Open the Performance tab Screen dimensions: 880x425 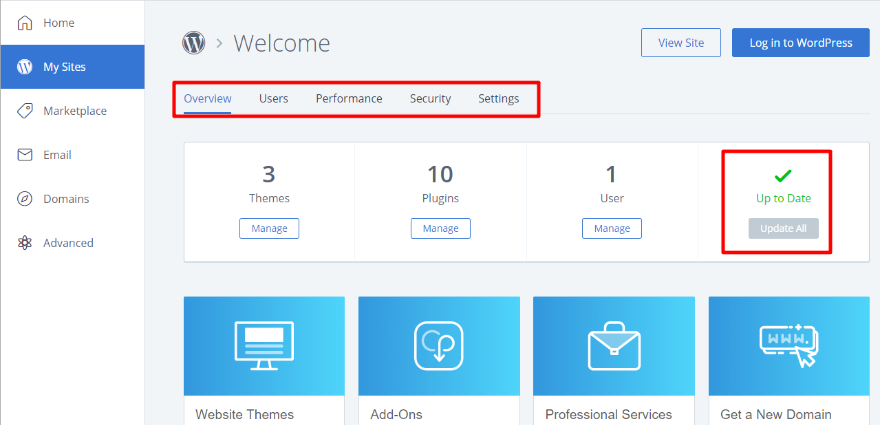click(349, 99)
